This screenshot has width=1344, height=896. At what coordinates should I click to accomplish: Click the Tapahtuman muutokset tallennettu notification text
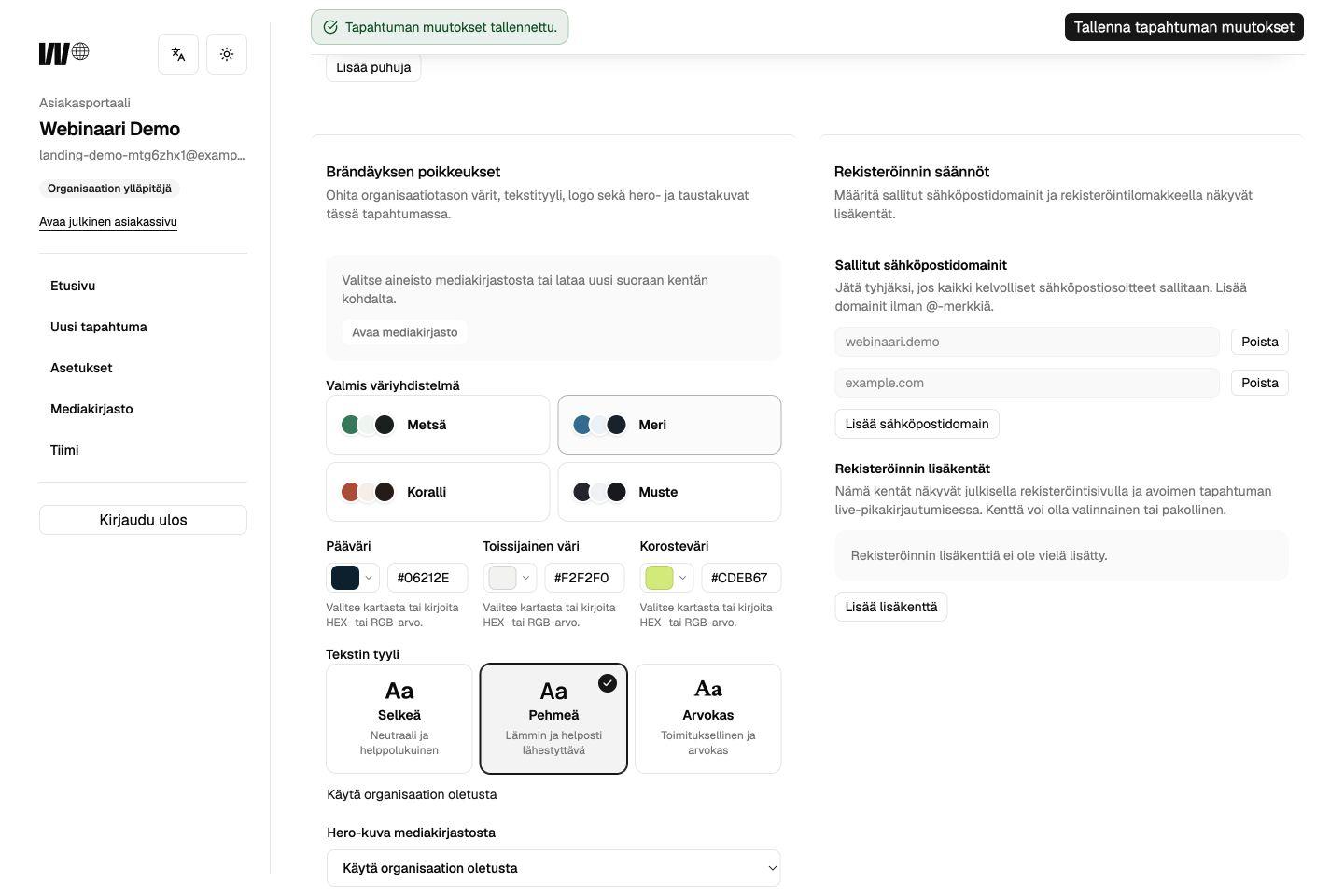451,27
